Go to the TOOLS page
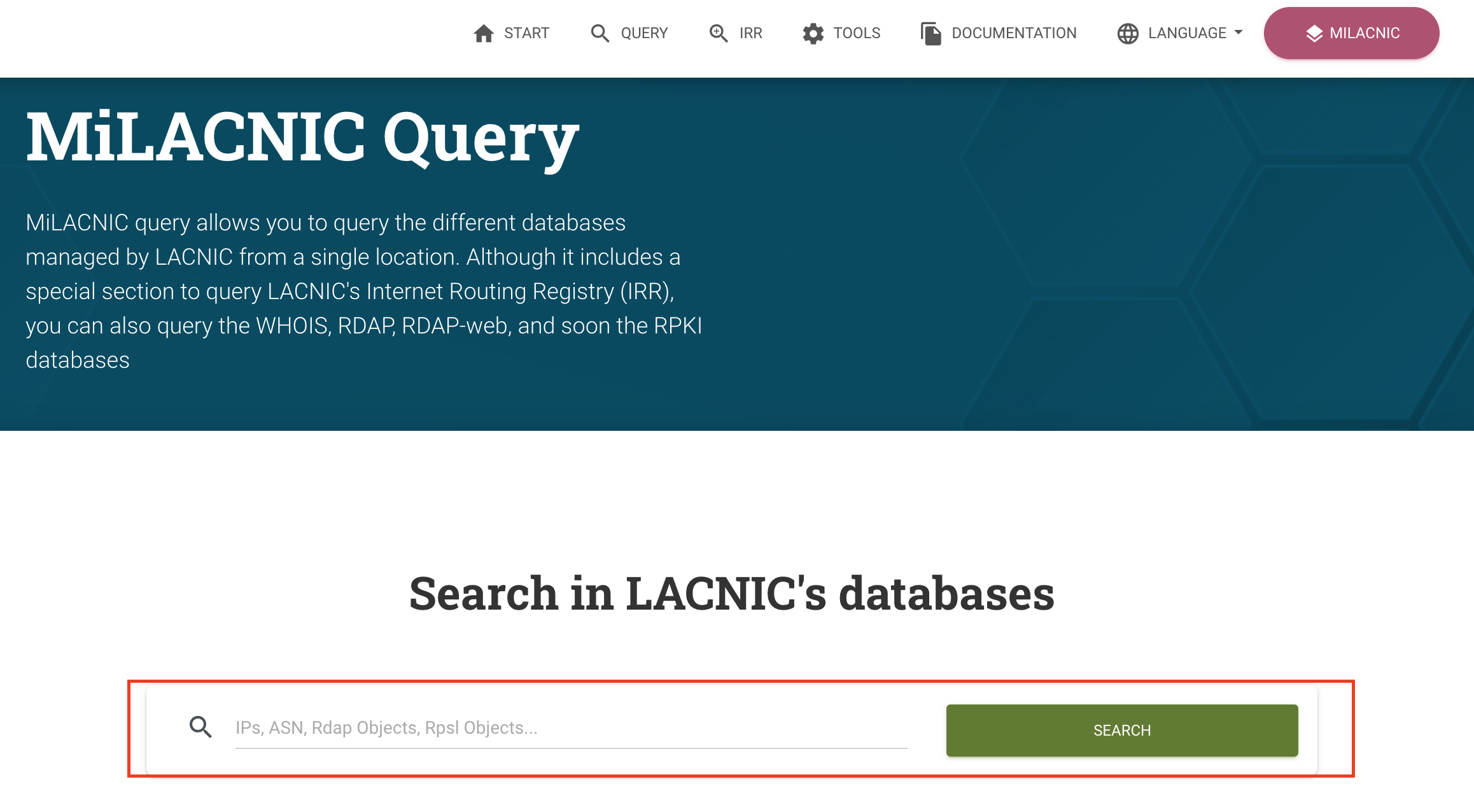1474x812 pixels. pyautogui.click(x=857, y=33)
